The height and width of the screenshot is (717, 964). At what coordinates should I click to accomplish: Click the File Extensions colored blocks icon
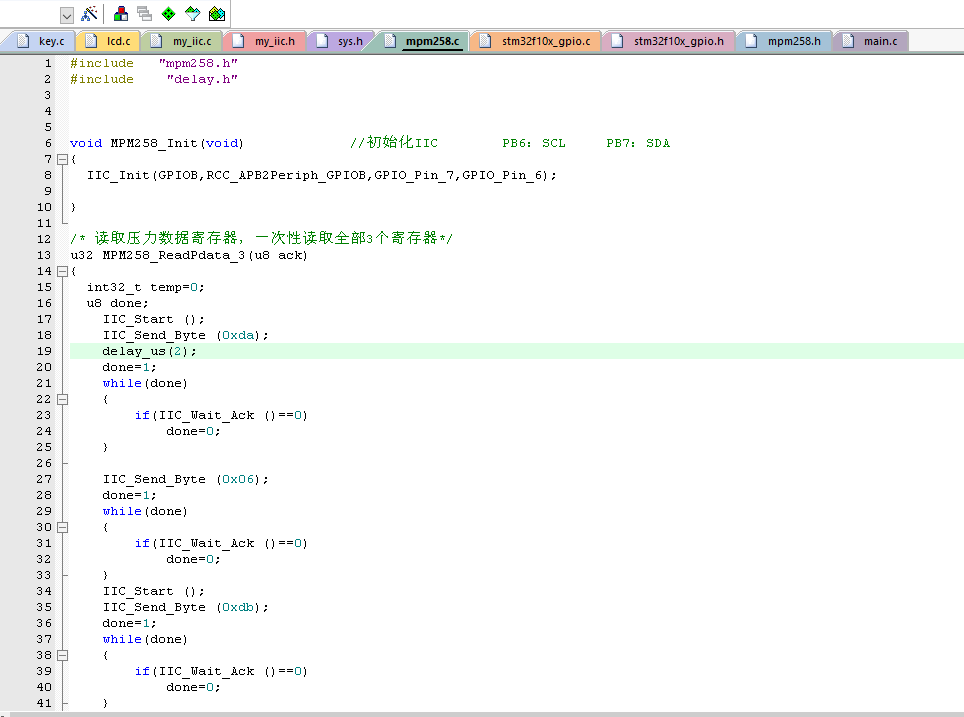121,14
